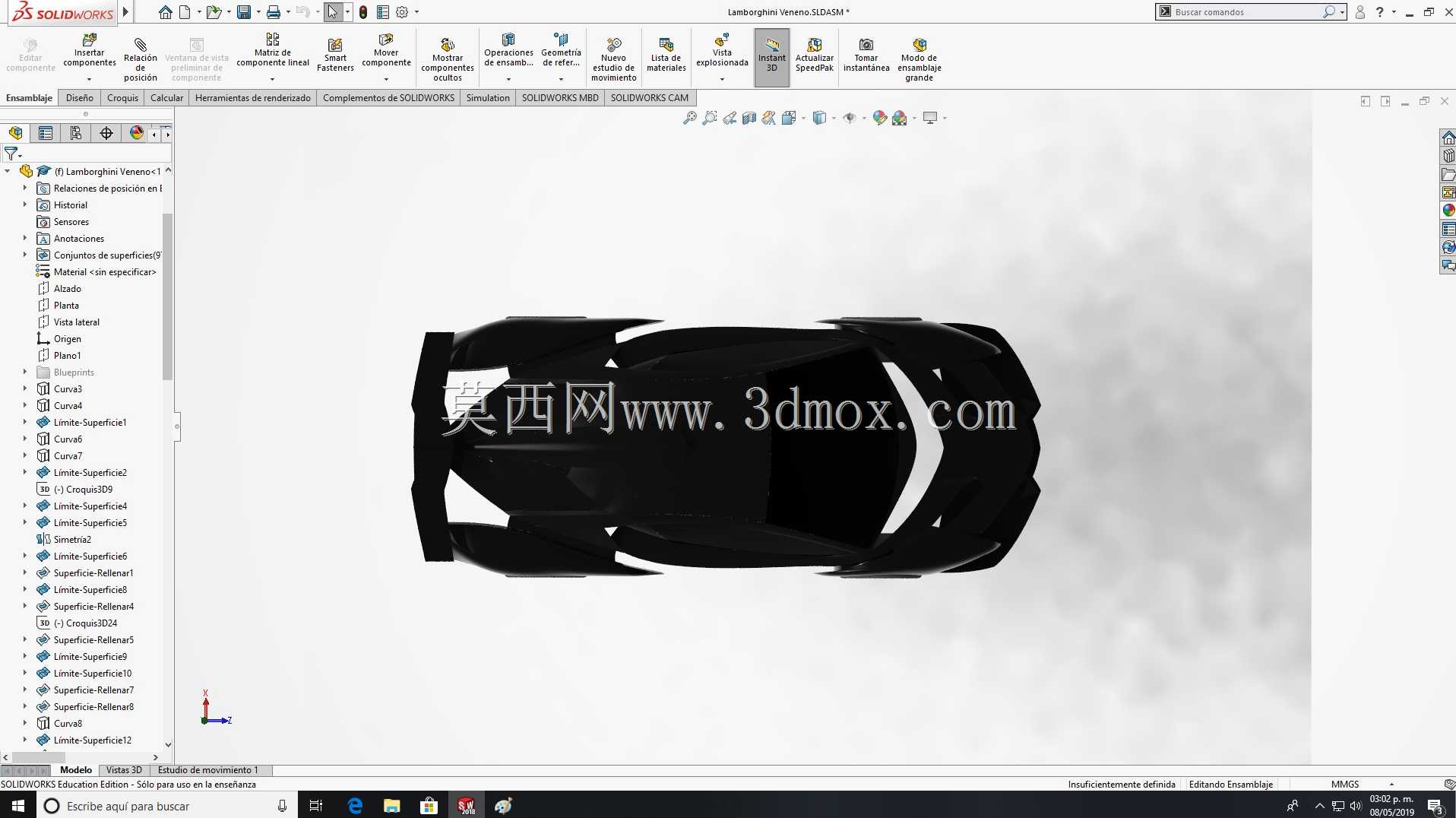
Task: Expand Blueprints folder node
Action: click(24, 372)
